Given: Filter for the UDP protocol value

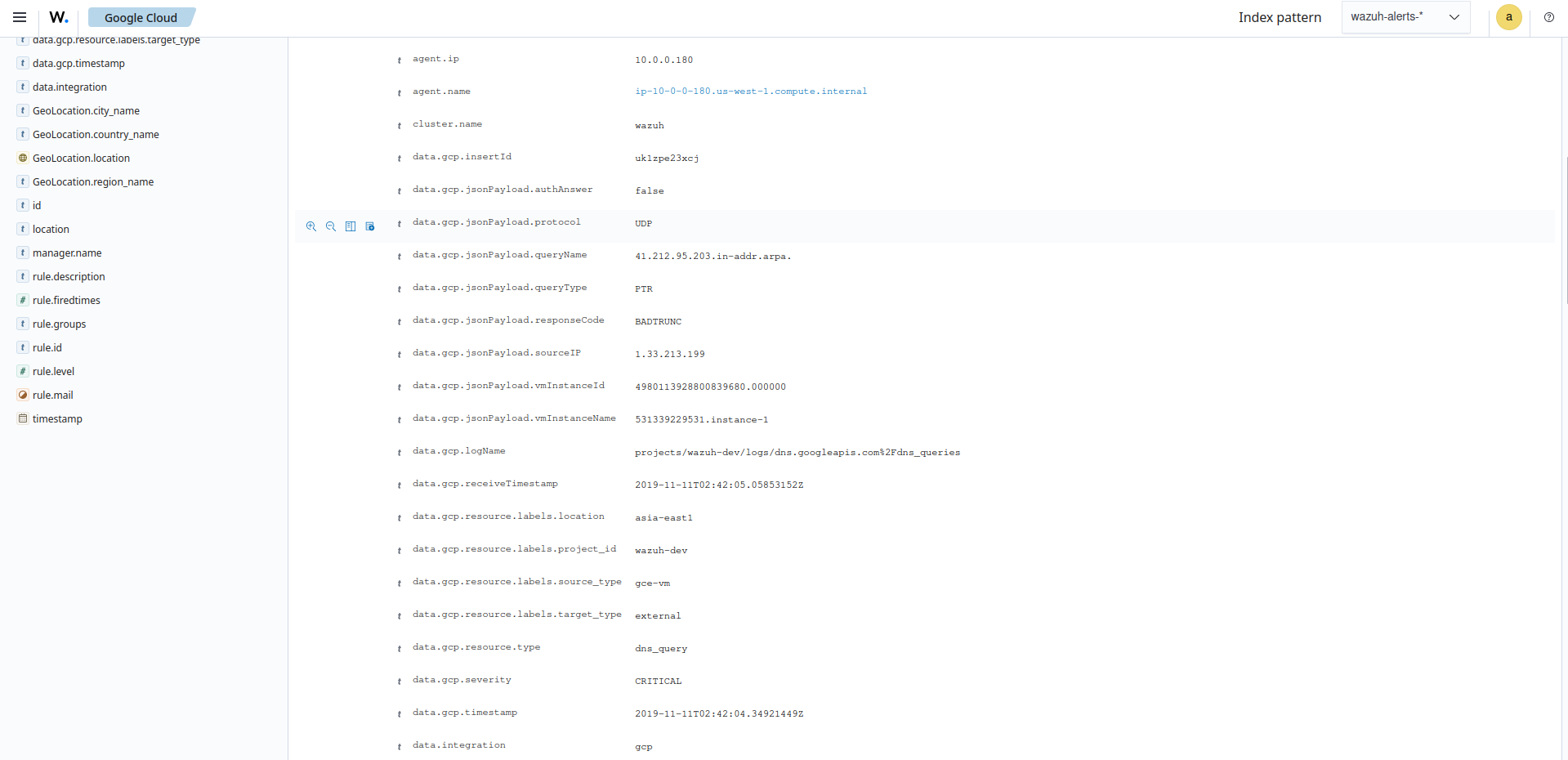Looking at the screenshot, I should (x=310, y=226).
